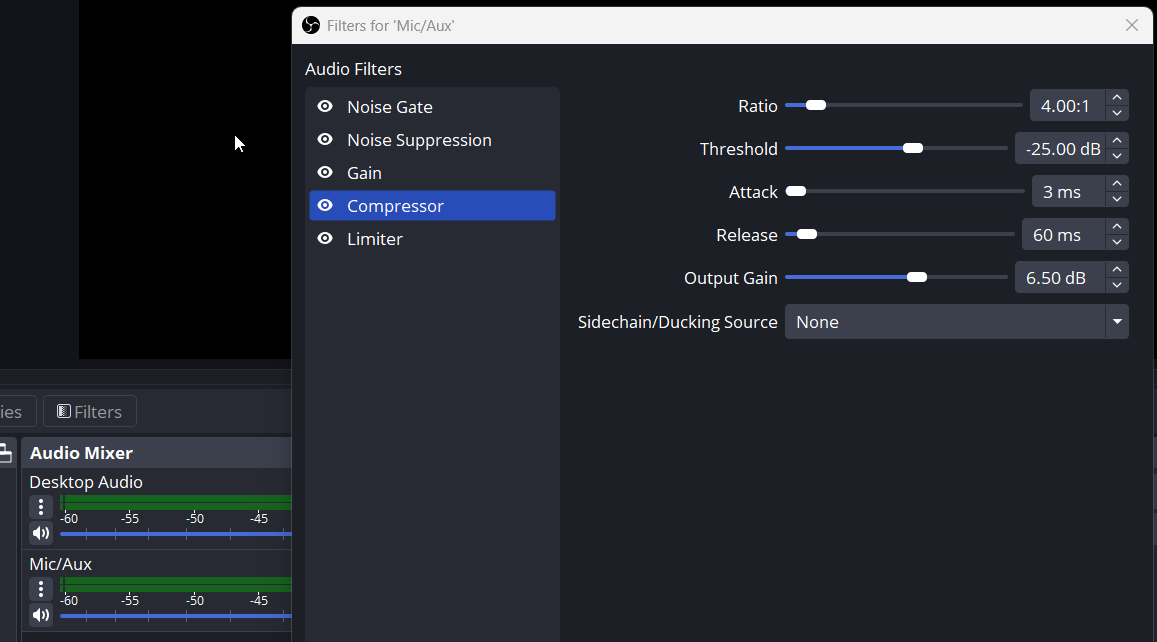Select the Noise Suppression filter
The height and width of the screenshot is (642, 1157).
click(x=419, y=139)
